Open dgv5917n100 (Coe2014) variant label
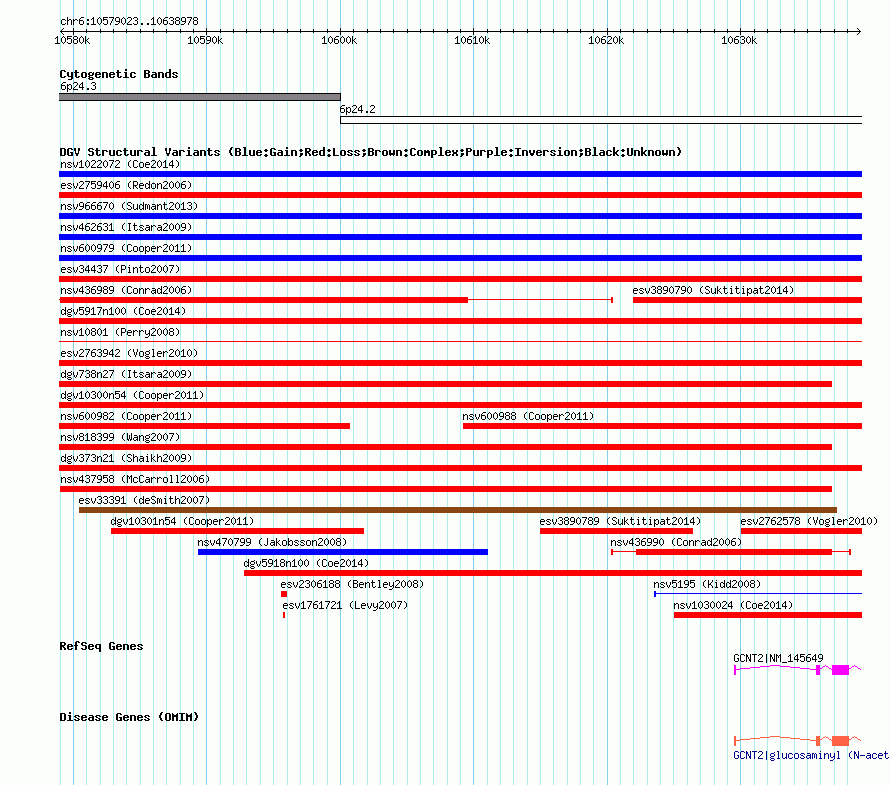This screenshot has width=890, height=785. tap(123, 311)
